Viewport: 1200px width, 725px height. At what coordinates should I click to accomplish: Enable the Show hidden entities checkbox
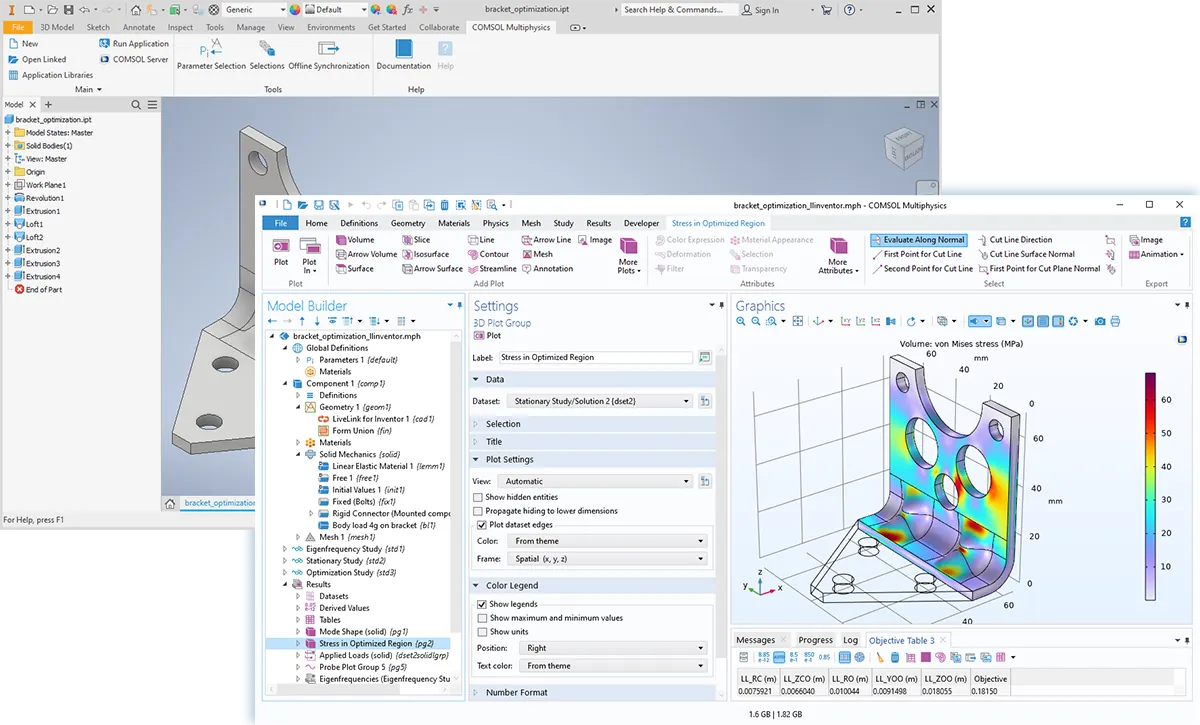[x=480, y=497]
